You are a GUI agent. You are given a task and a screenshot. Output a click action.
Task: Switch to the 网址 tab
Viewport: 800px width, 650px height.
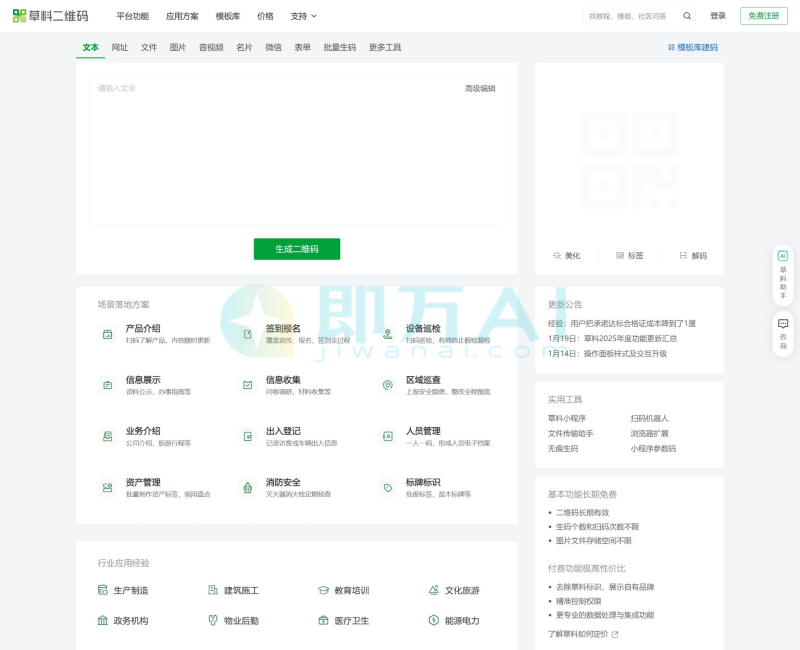click(x=120, y=47)
